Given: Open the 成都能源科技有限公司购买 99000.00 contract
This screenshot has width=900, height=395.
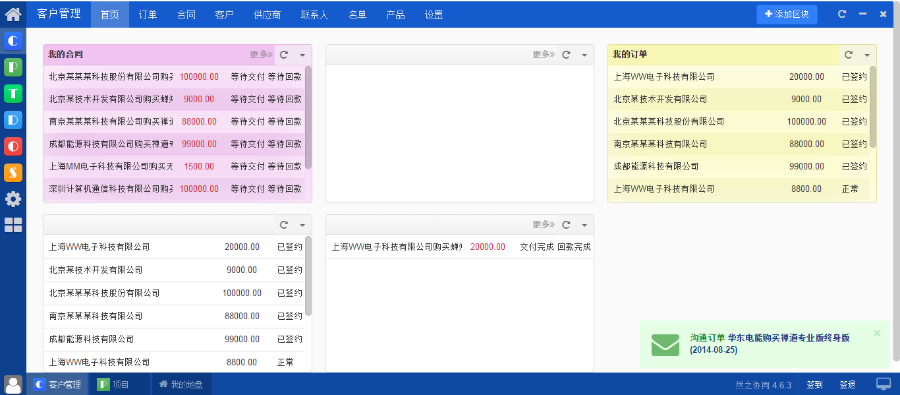Looking at the screenshot, I should 174,144.
